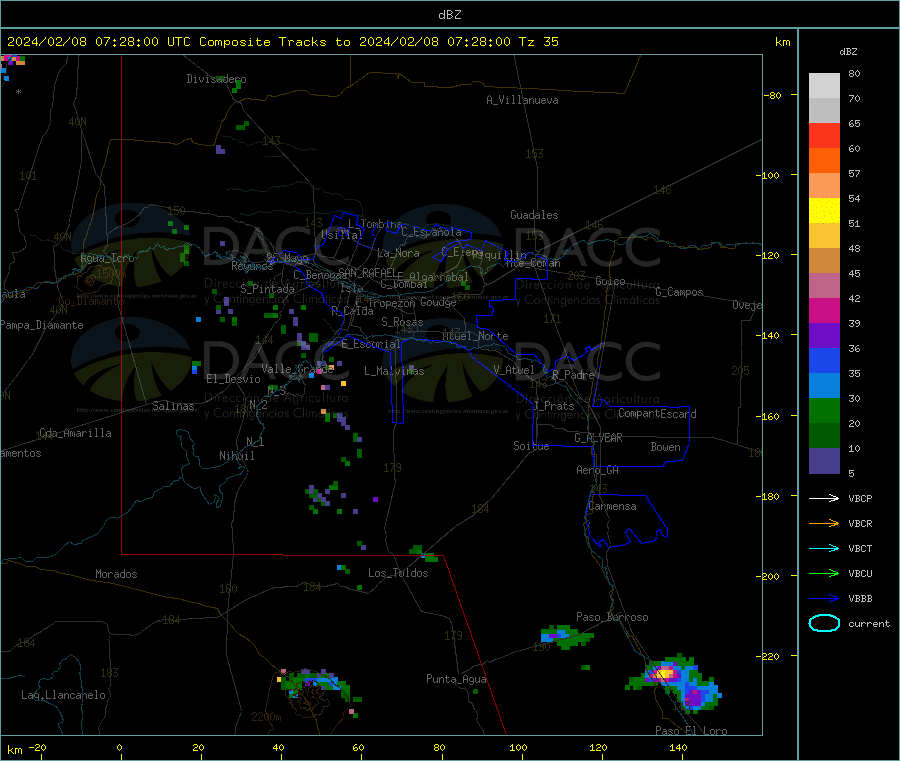Screen dimensions: 900x761
Task: Click the 'J_Prats' map label
Action: pyautogui.click(x=554, y=406)
